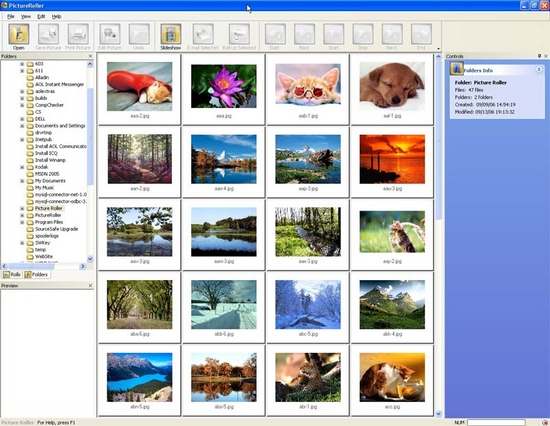Switch to the Rolls tab
The width and height of the screenshot is (550, 426).
click(12, 274)
